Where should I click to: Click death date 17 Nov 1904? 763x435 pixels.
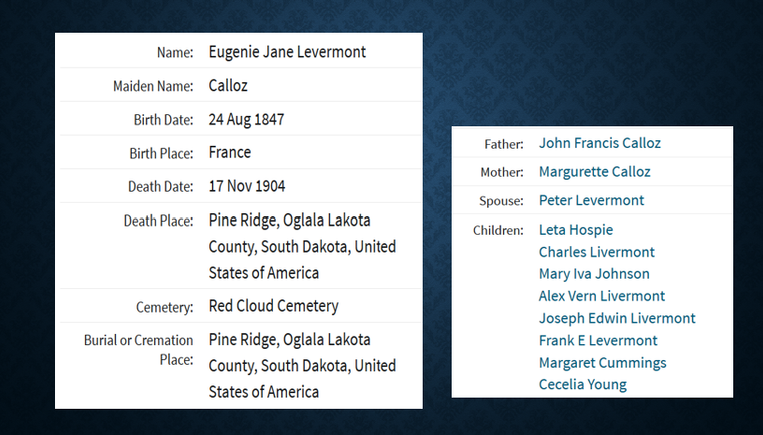pyautogui.click(x=247, y=186)
